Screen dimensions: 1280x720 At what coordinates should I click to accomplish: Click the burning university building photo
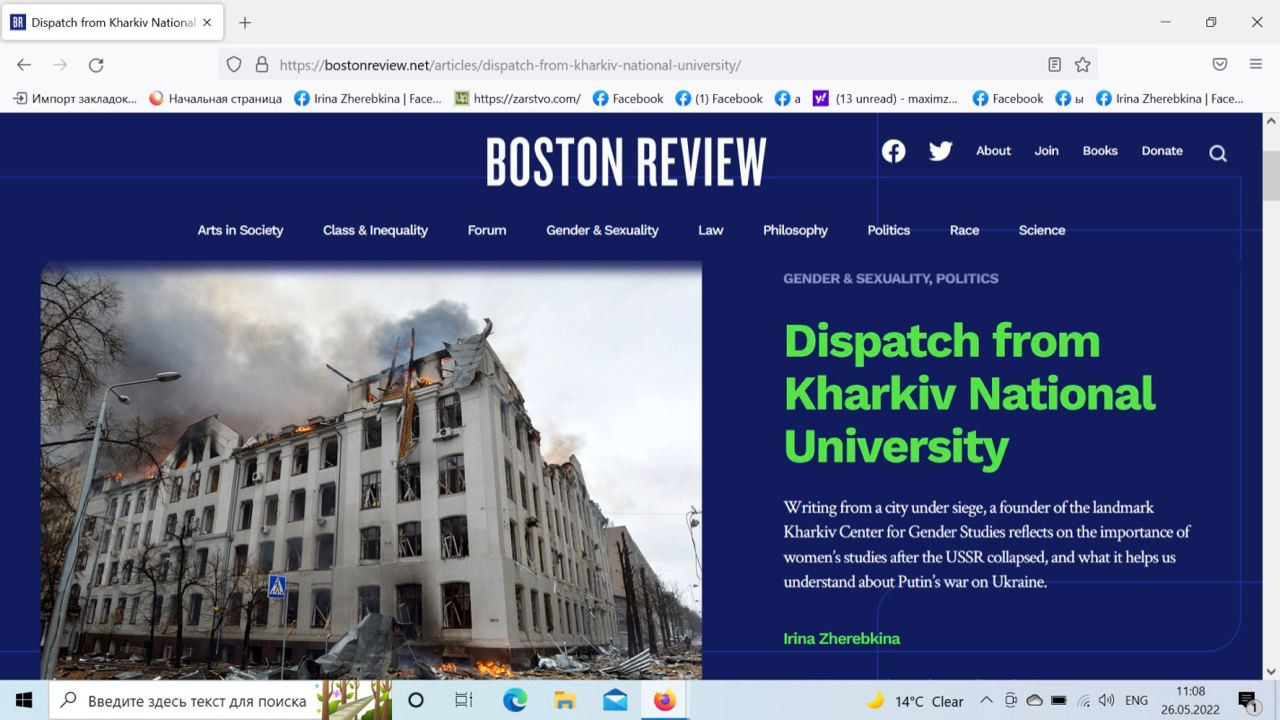pyautogui.click(x=371, y=471)
